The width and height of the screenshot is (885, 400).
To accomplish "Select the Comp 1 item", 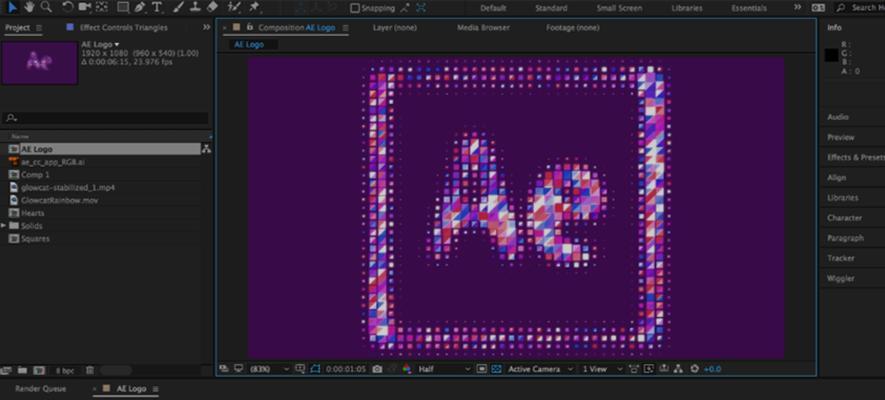I will (35, 175).
